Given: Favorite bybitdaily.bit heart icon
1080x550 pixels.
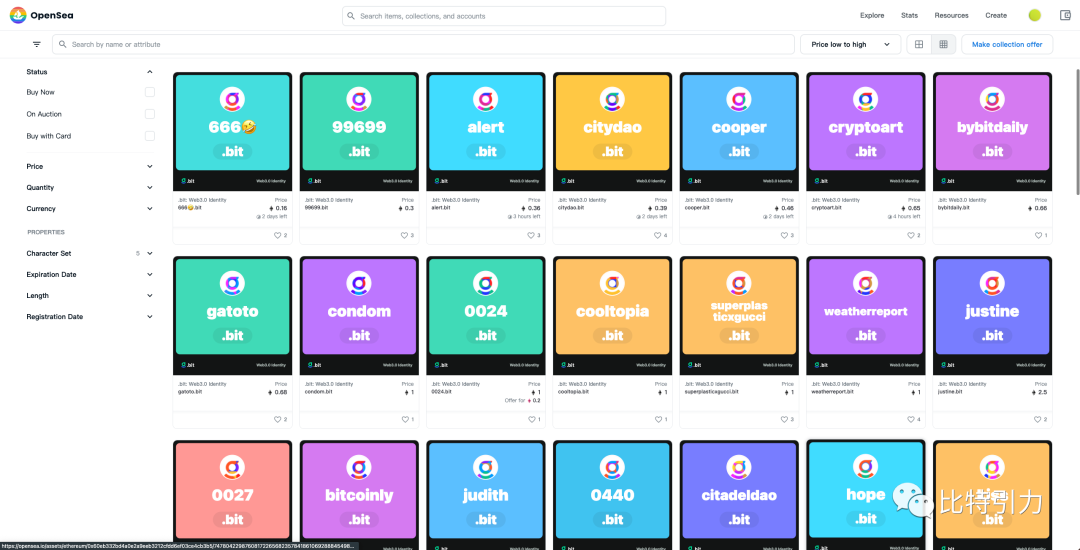Looking at the screenshot, I should [1038, 235].
